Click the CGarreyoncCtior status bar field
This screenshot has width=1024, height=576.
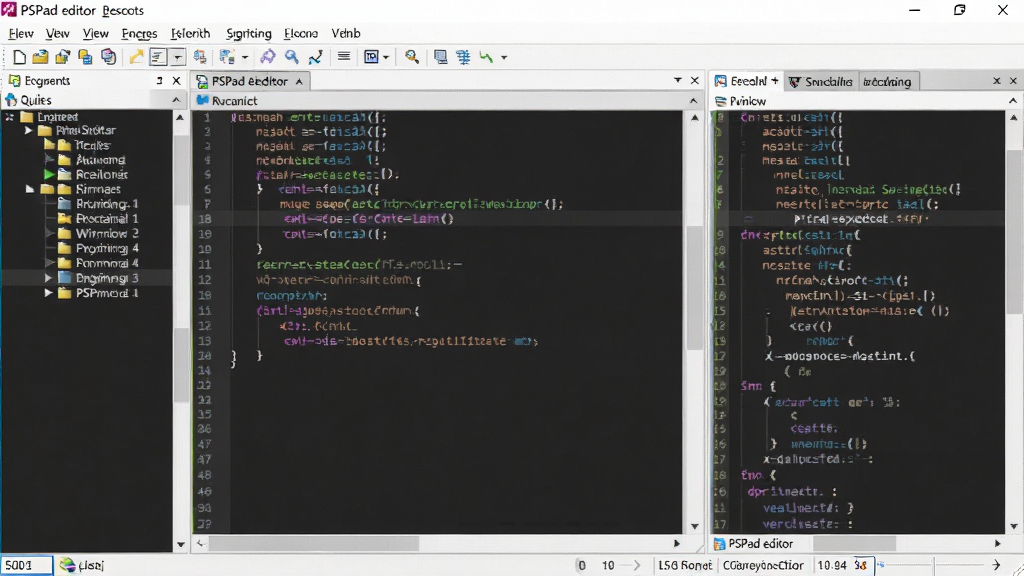[763, 566]
